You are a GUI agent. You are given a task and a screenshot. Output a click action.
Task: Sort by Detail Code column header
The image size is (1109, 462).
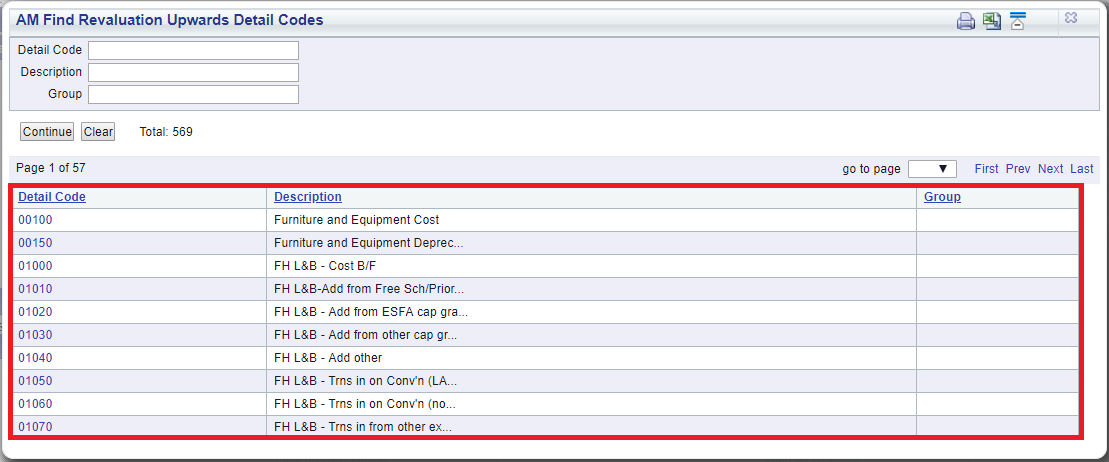point(52,197)
